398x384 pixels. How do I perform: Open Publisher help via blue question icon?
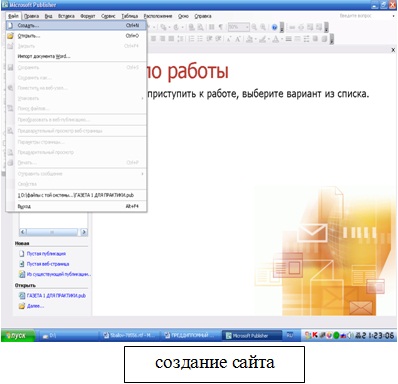[x=274, y=27]
